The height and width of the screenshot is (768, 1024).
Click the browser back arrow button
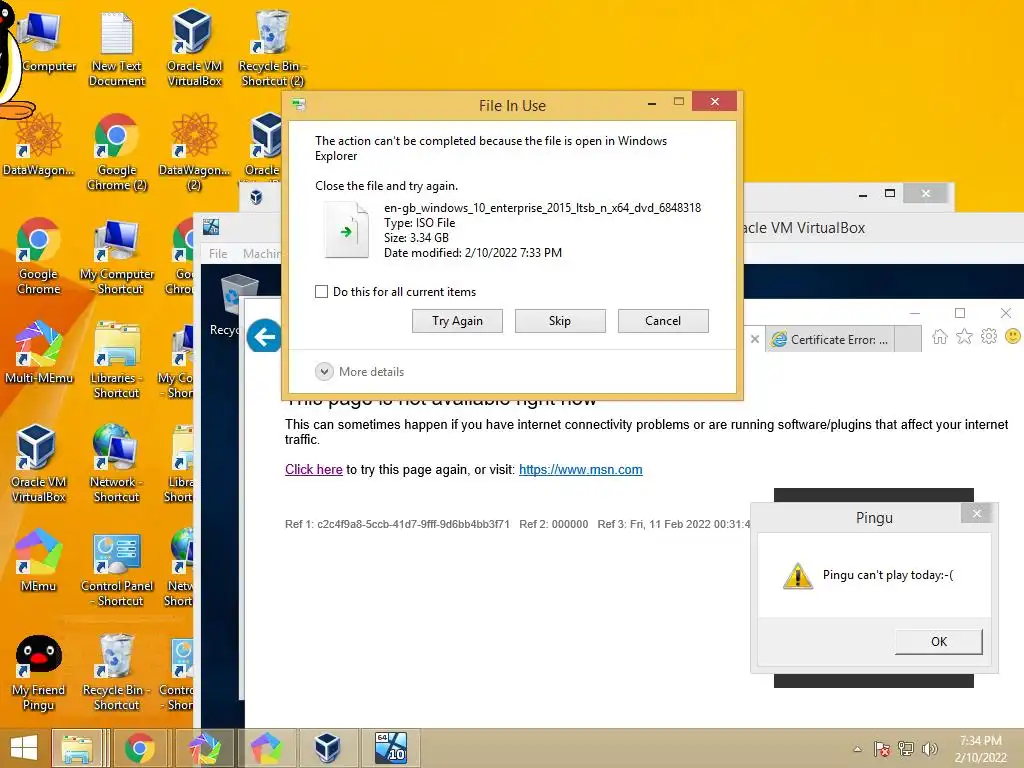coord(264,336)
